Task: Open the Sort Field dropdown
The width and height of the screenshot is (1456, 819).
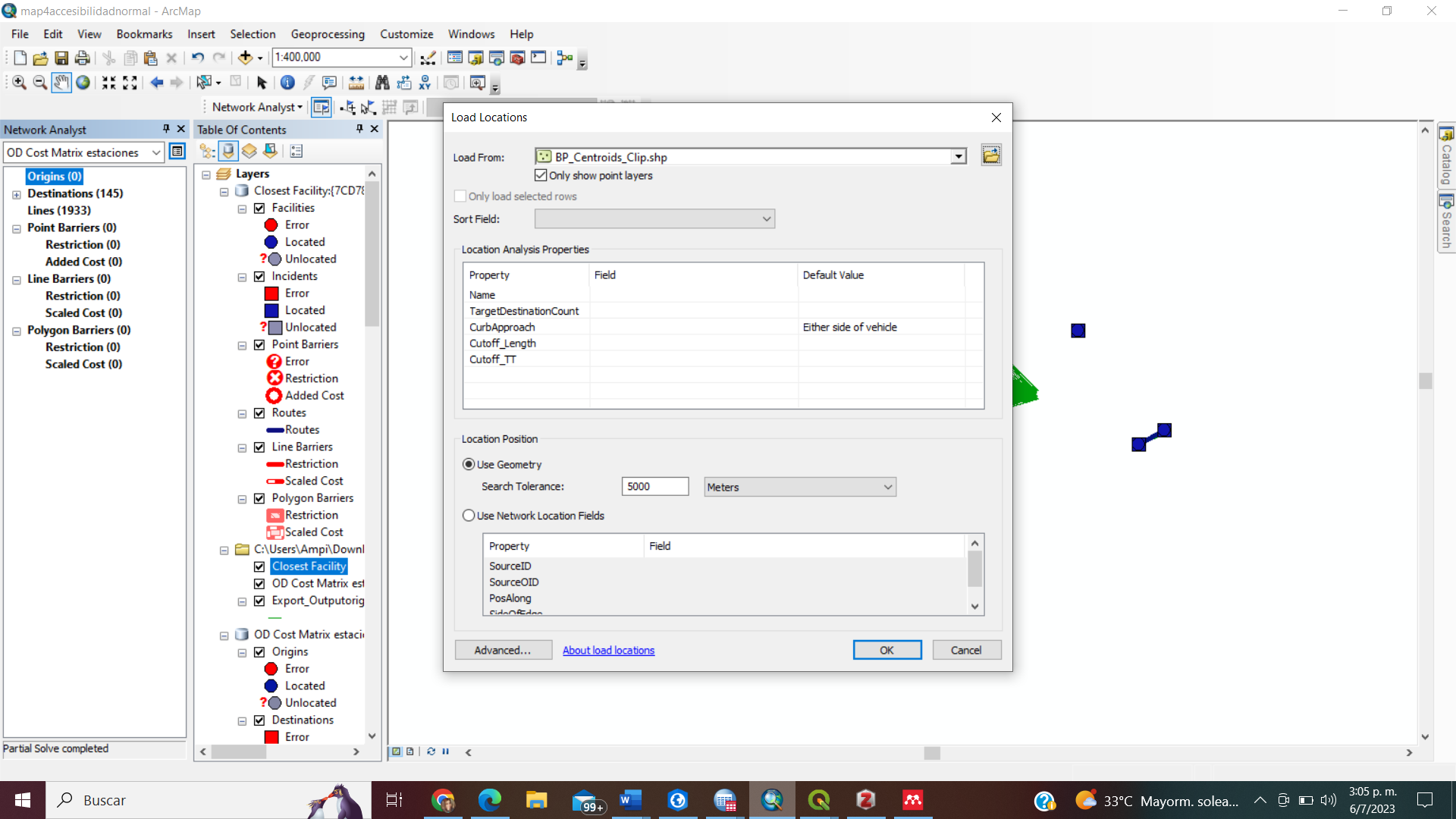Action: tap(766, 218)
